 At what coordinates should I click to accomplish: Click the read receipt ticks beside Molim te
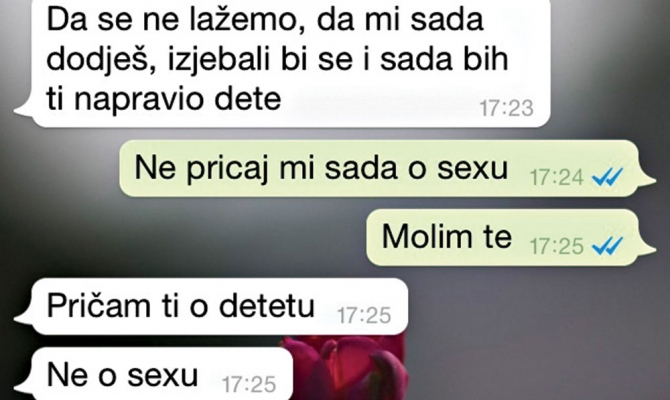pos(607,246)
